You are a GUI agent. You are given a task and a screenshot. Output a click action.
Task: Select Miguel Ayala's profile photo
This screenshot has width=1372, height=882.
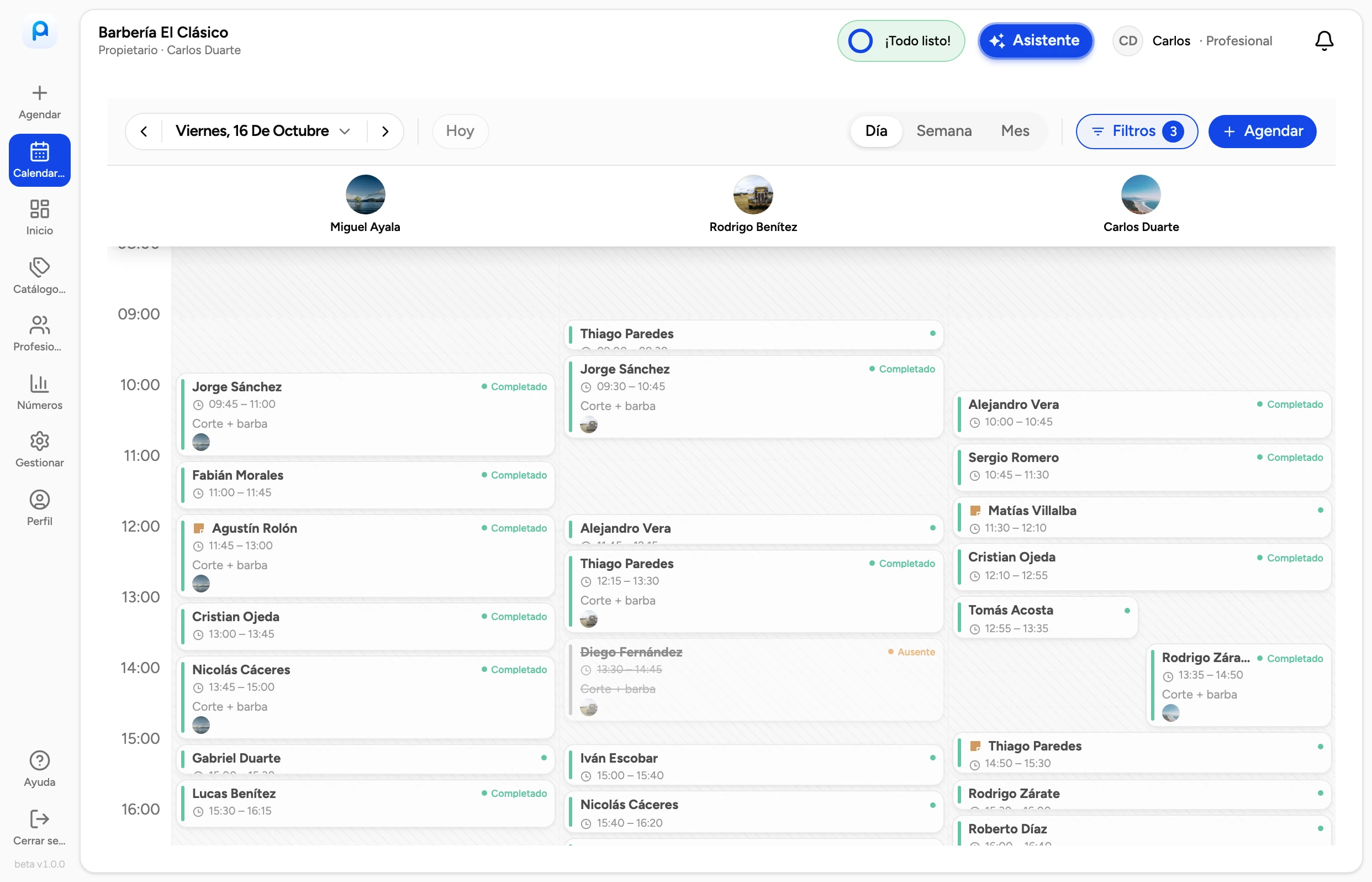click(x=365, y=194)
